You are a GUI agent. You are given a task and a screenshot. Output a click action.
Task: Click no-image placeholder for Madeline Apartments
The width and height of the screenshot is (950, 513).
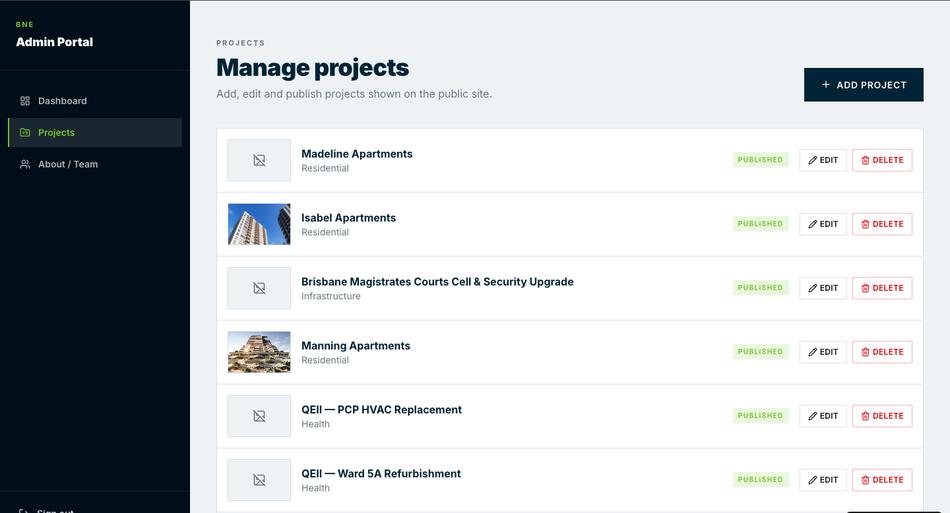pyautogui.click(x=259, y=161)
